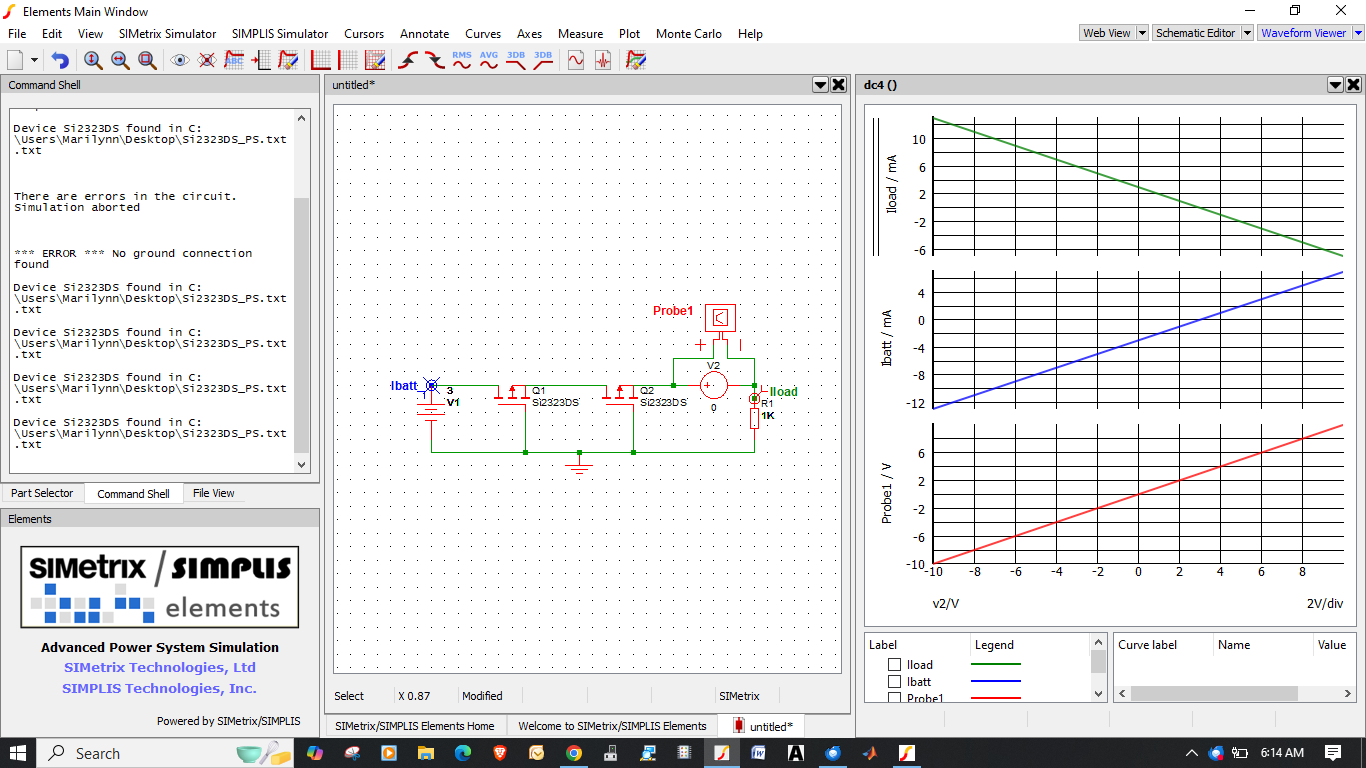Open the dropdown arrow beside New document icon
This screenshot has height=768, width=1366.
34,60
